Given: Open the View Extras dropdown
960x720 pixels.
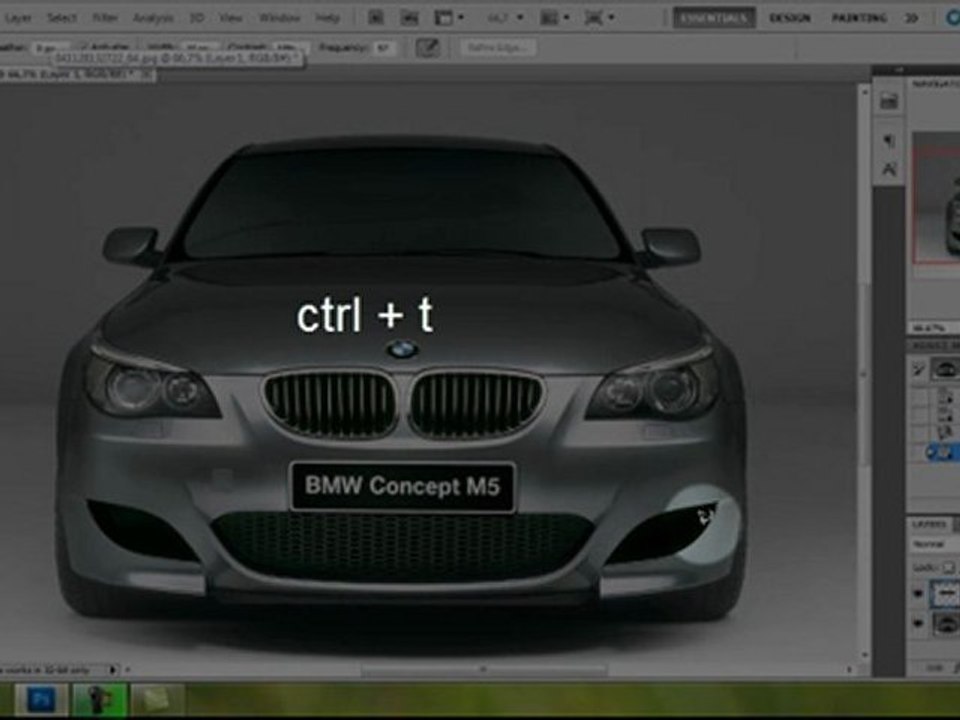Looking at the screenshot, I should tap(449, 18).
